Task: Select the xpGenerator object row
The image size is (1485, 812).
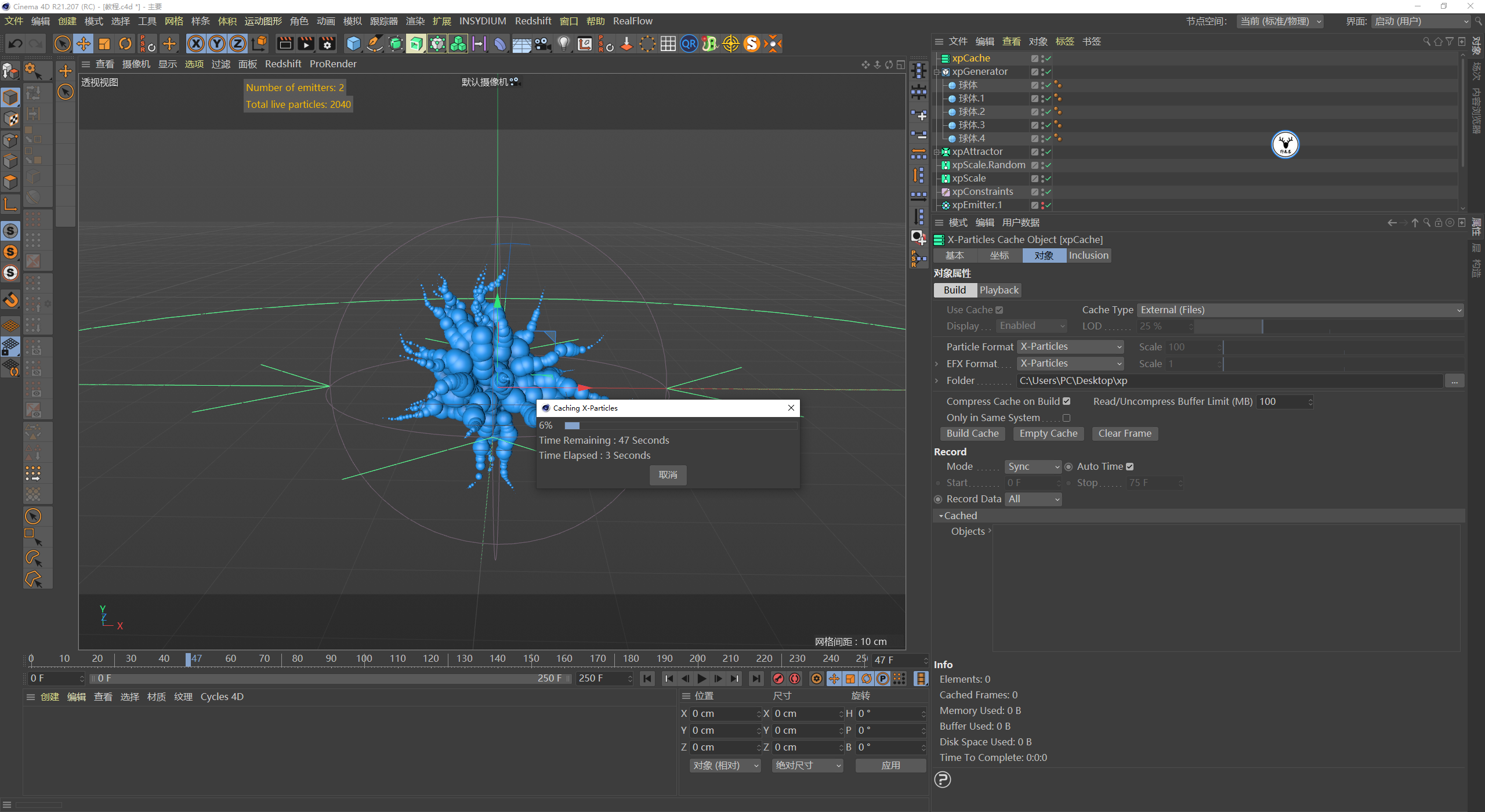Action: pos(980,72)
